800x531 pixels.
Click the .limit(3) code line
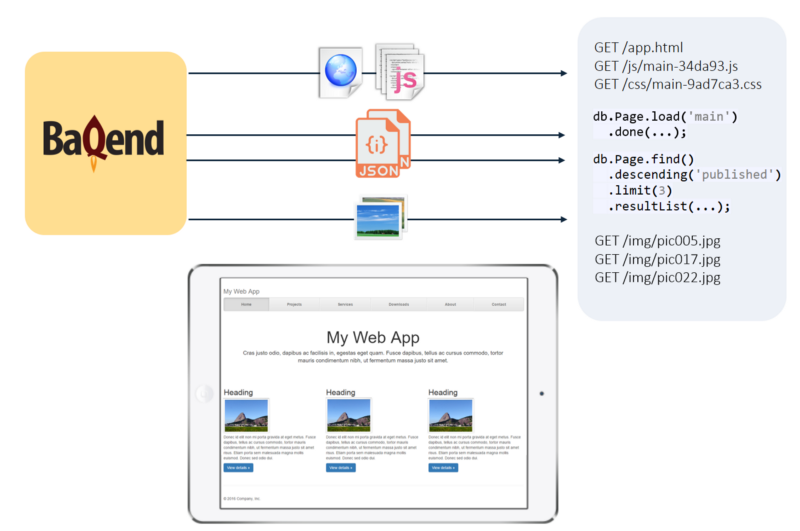[x=640, y=191]
